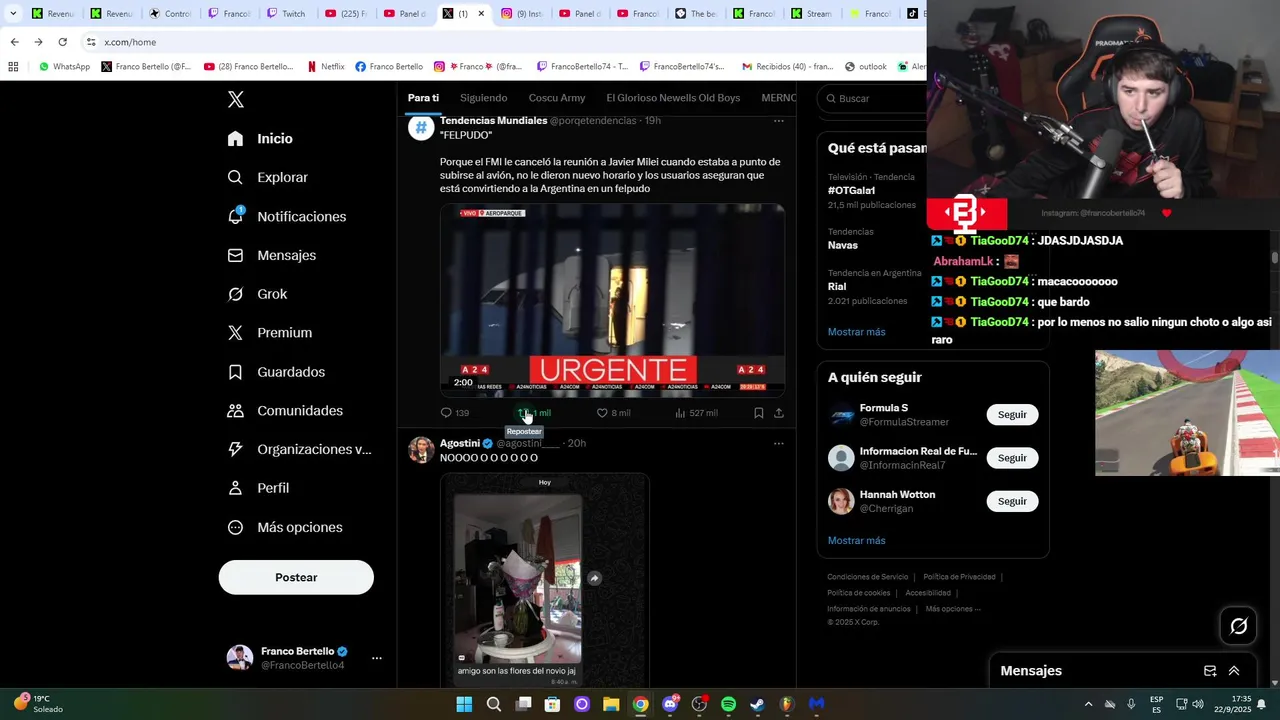
Task: Reload the browser page
Action: 62,42
